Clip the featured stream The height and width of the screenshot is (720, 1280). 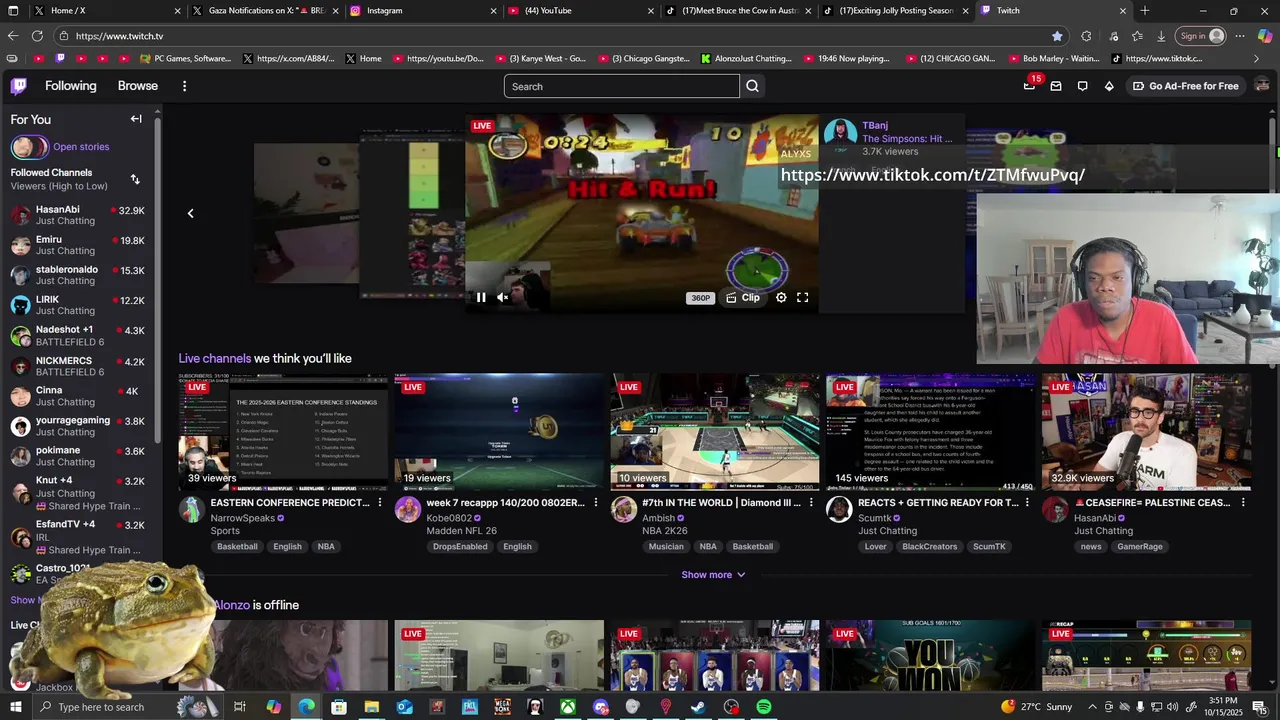click(743, 297)
